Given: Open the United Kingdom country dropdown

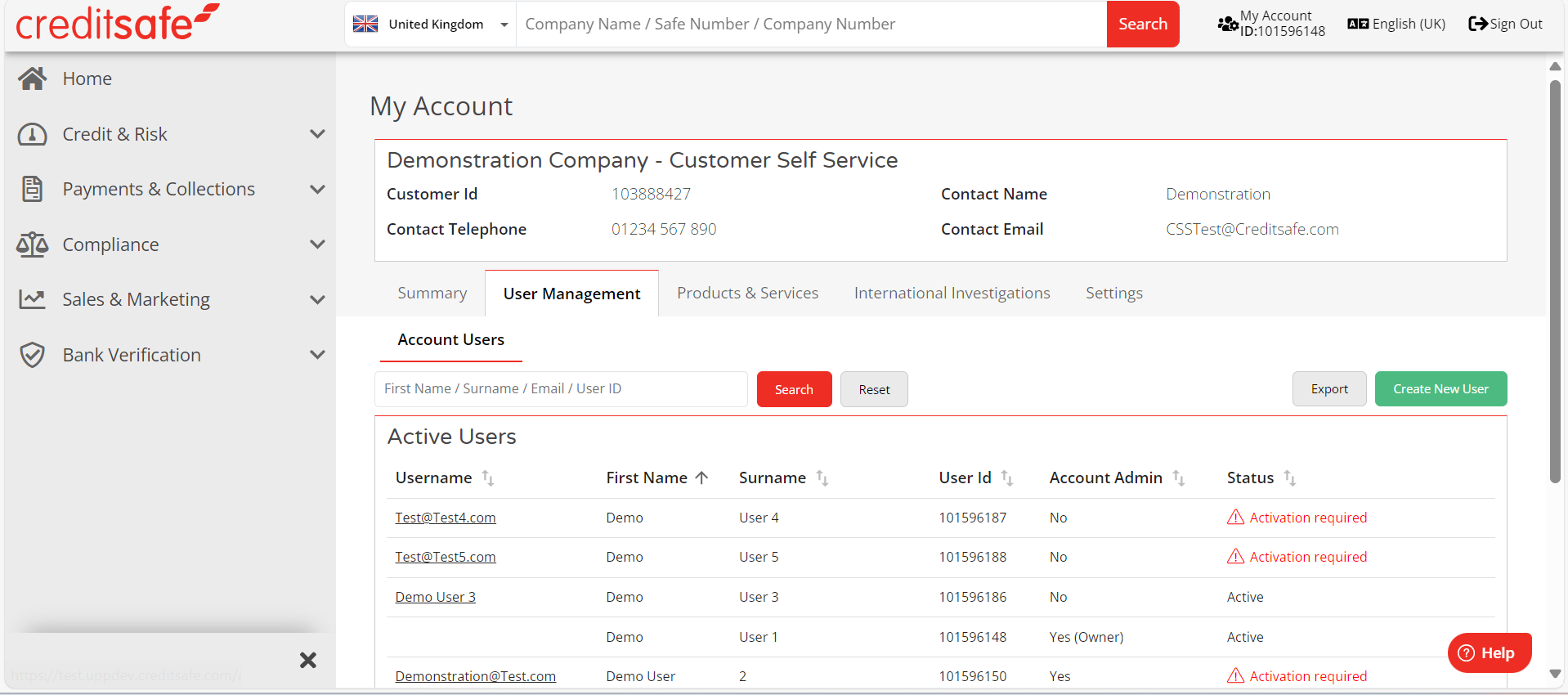Looking at the screenshot, I should 431,24.
